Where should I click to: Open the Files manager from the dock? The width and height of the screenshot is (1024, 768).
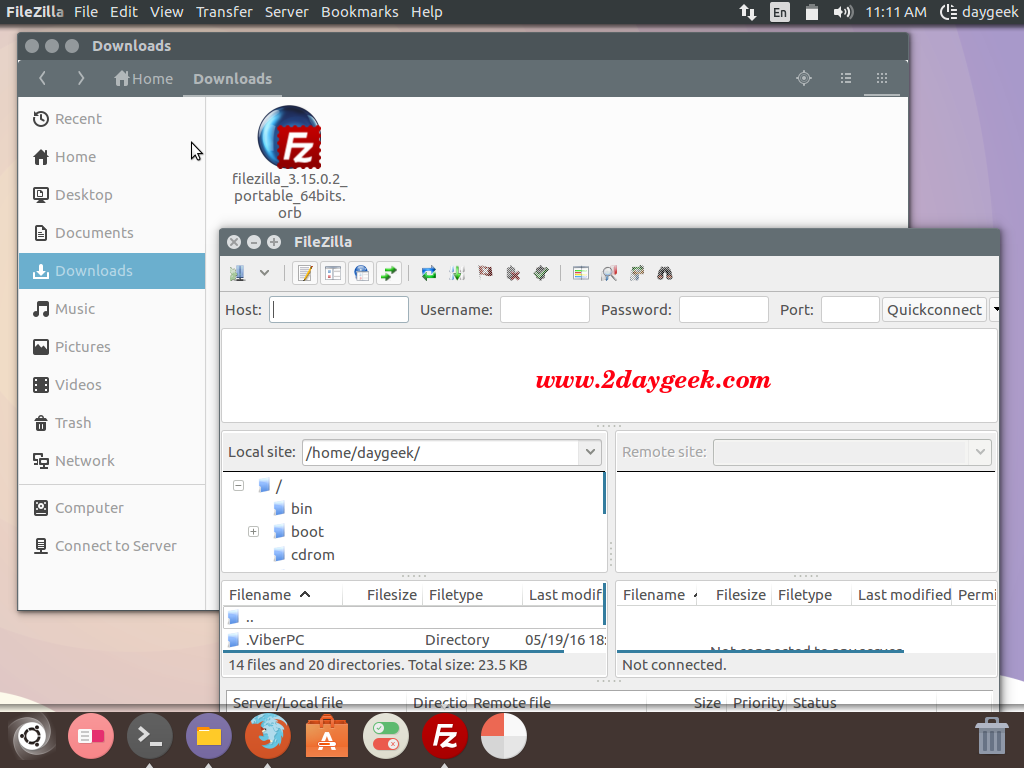[209, 737]
